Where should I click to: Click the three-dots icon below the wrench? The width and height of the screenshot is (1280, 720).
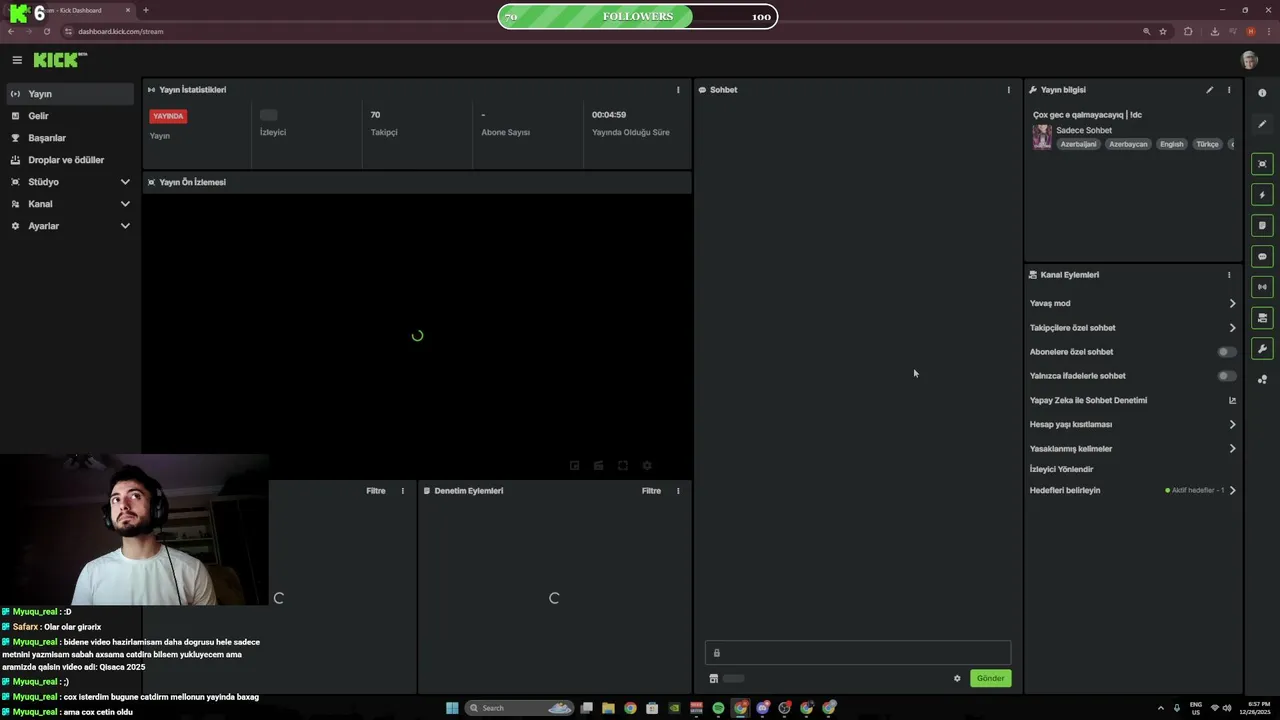coord(1262,380)
